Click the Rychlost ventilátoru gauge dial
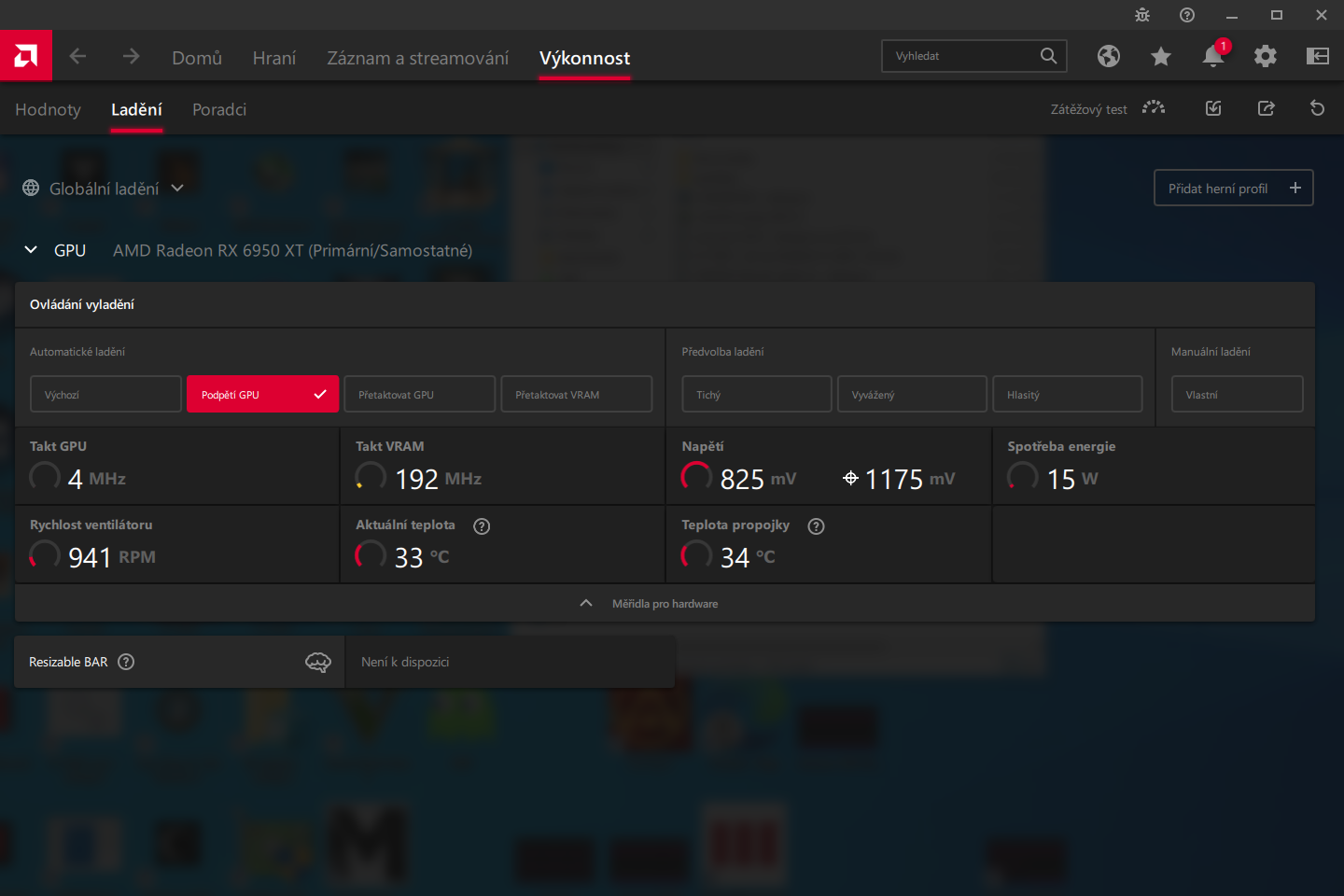Viewport: 1344px width, 896px height. point(45,555)
